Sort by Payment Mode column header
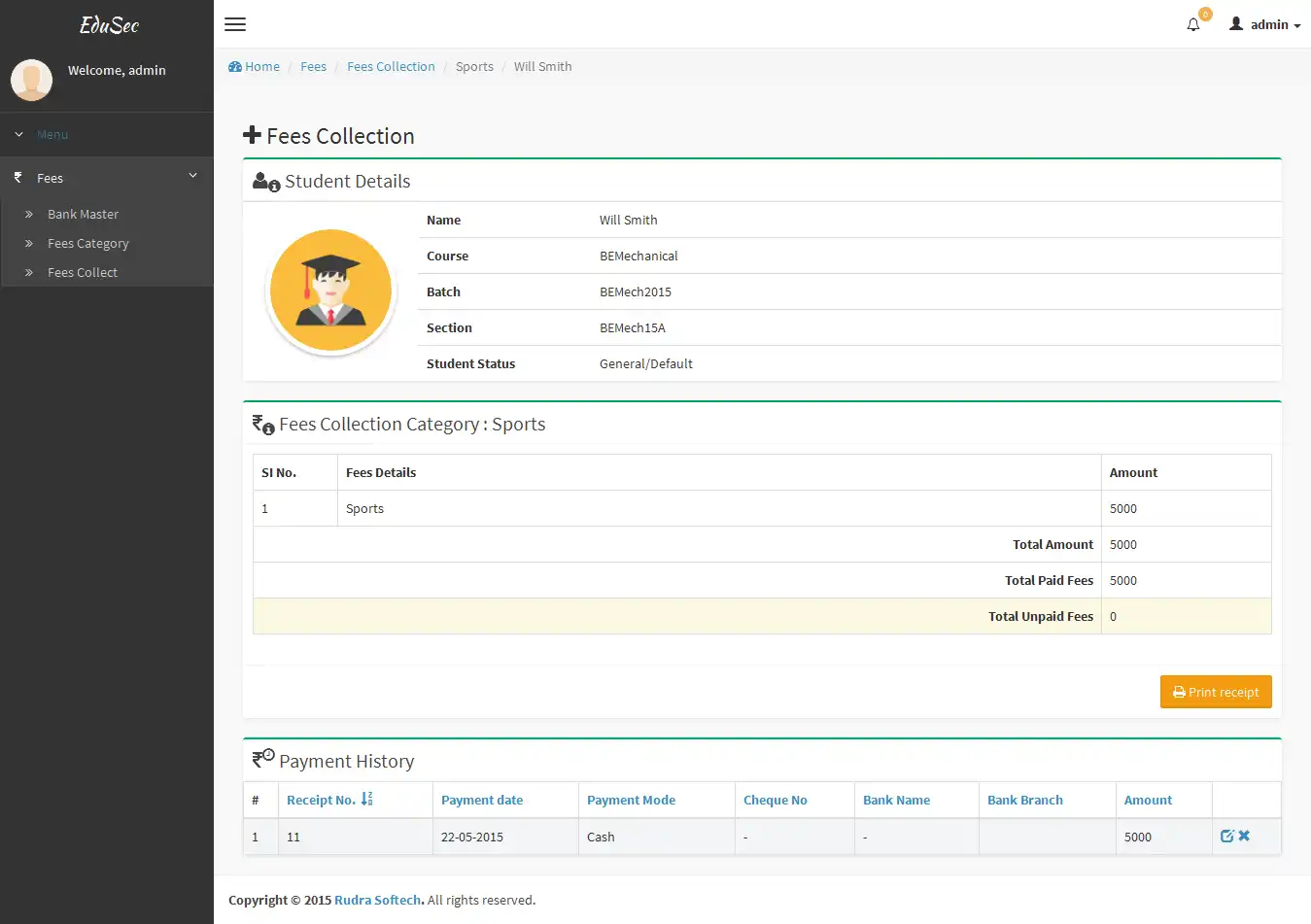1311x924 pixels. (631, 799)
